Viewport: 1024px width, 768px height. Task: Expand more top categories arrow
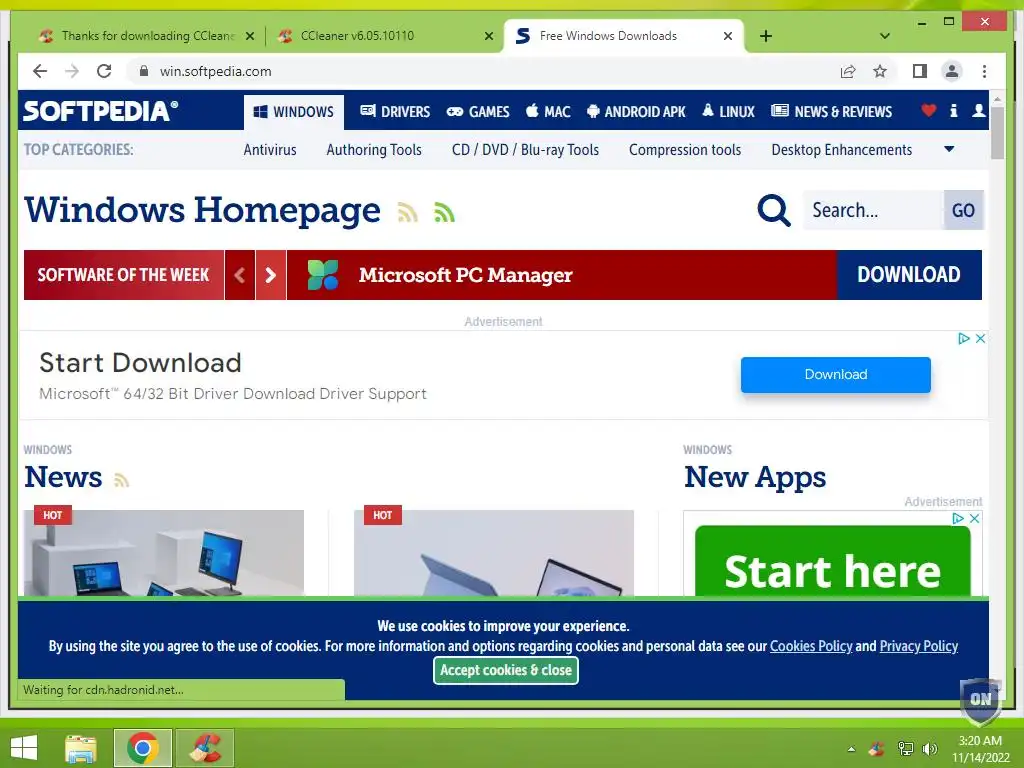coord(949,150)
